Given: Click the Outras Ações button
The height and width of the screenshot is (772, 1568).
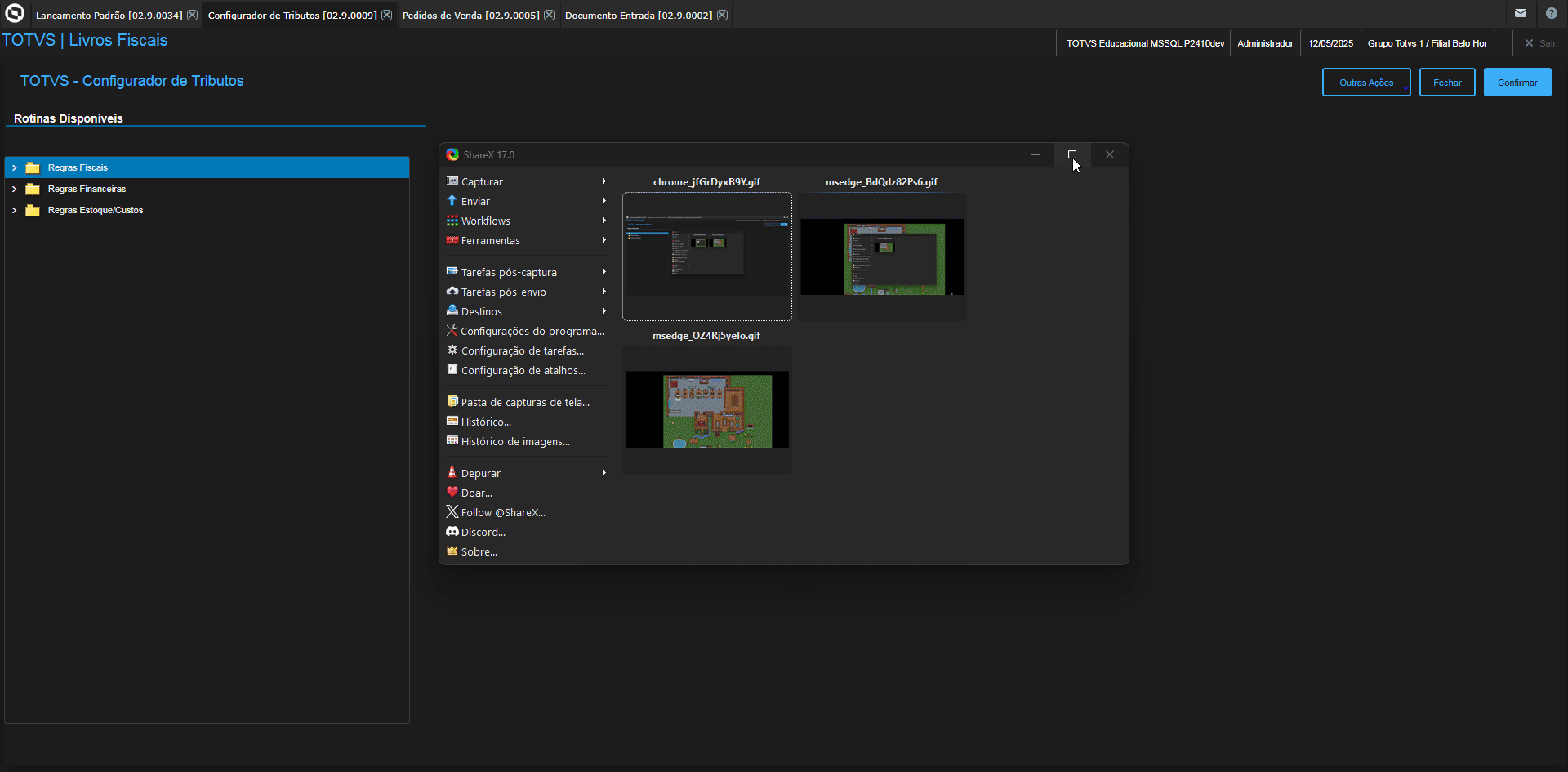Looking at the screenshot, I should pos(1366,83).
